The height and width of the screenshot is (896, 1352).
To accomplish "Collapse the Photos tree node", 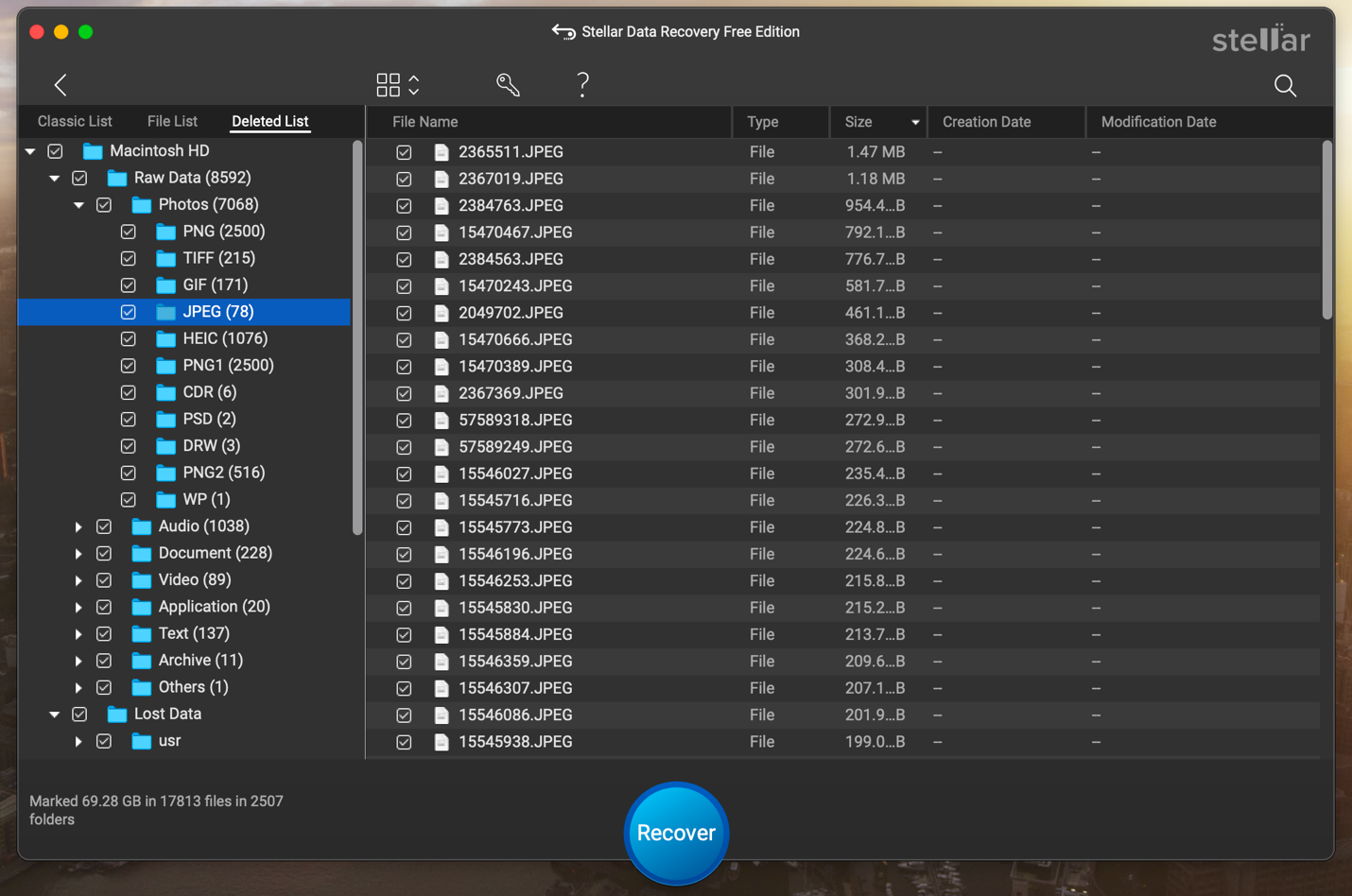I will pyautogui.click(x=79, y=205).
